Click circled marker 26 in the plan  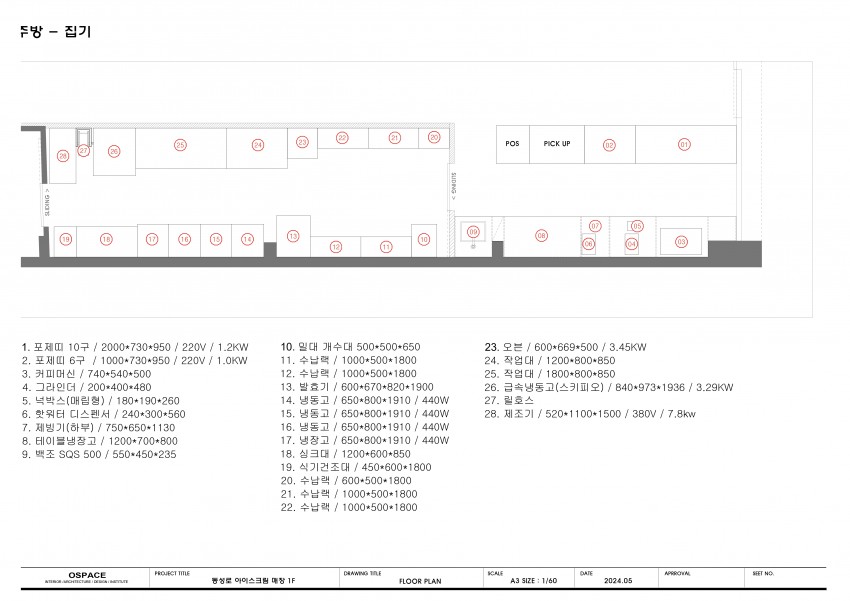[114, 152]
